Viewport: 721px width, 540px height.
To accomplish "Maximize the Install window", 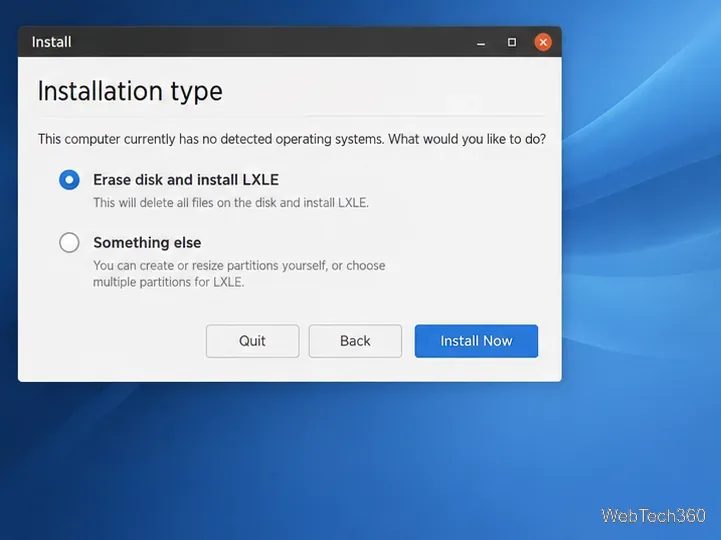I will tap(512, 42).
